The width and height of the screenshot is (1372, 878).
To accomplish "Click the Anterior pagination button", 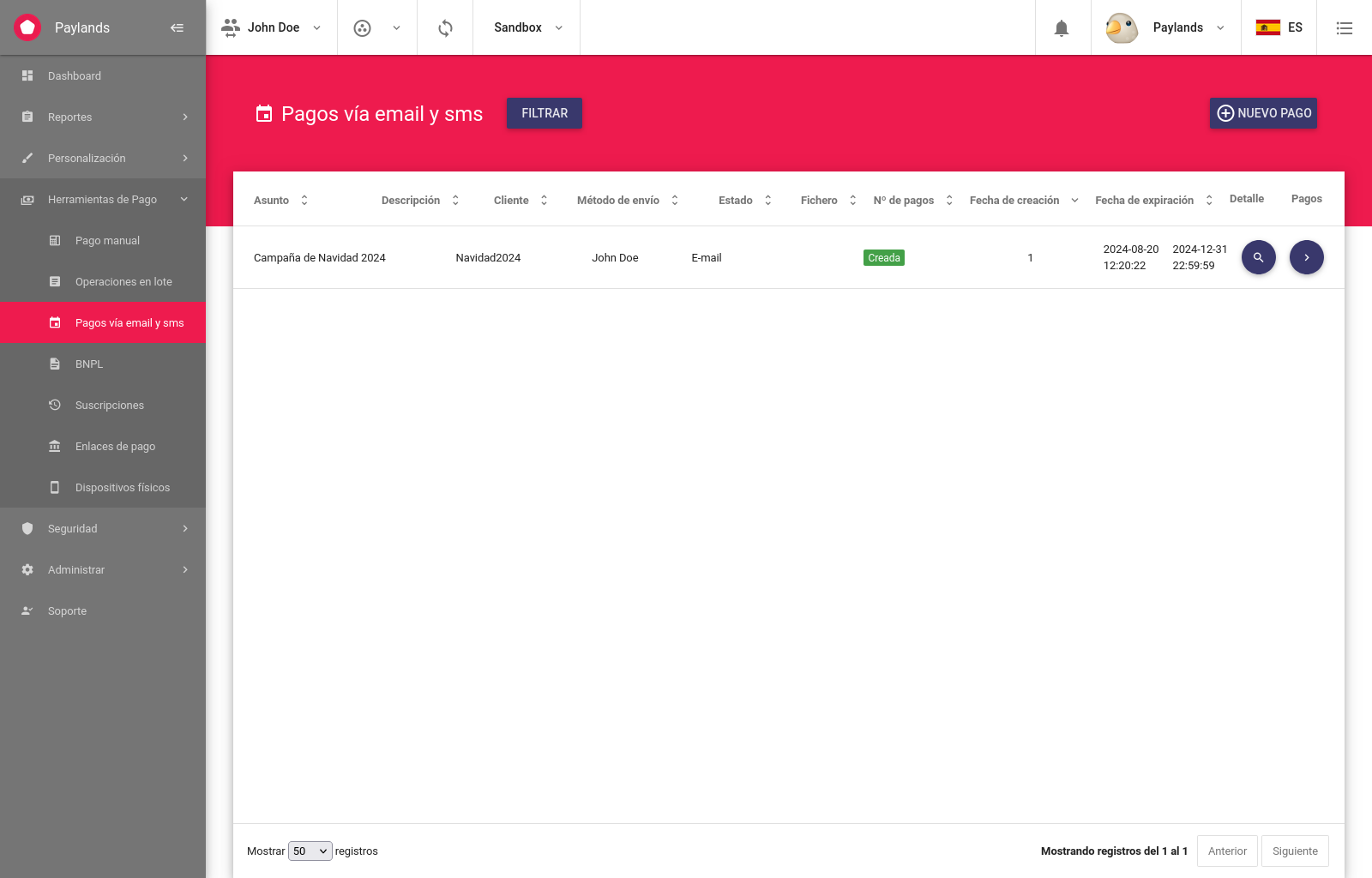I will point(1227,851).
